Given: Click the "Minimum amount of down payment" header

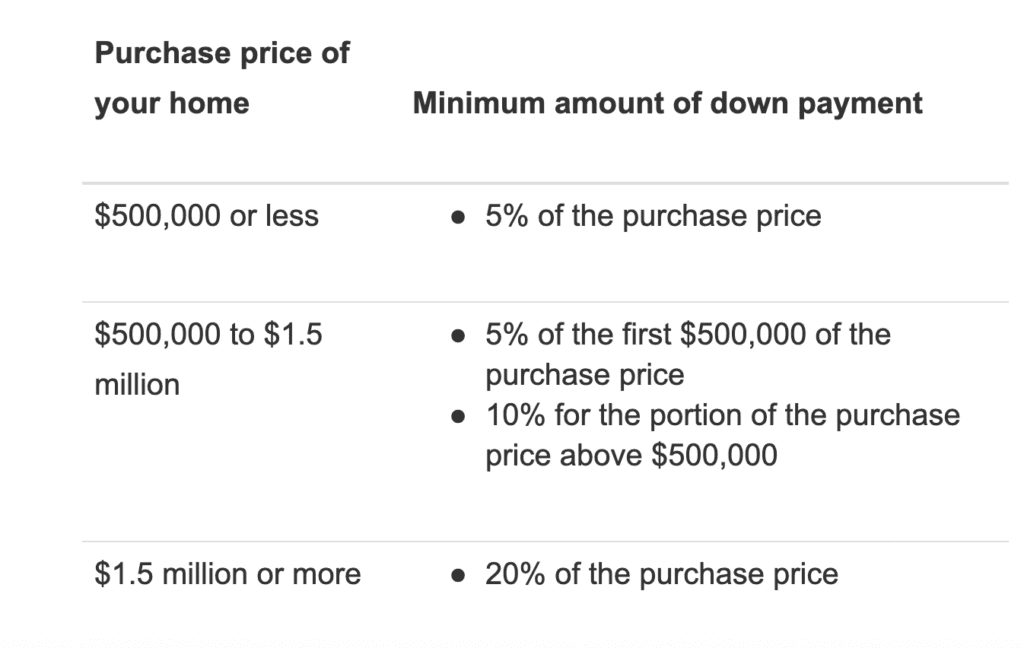Looking at the screenshot, I should pyautogui.click(x=667, y=103).
